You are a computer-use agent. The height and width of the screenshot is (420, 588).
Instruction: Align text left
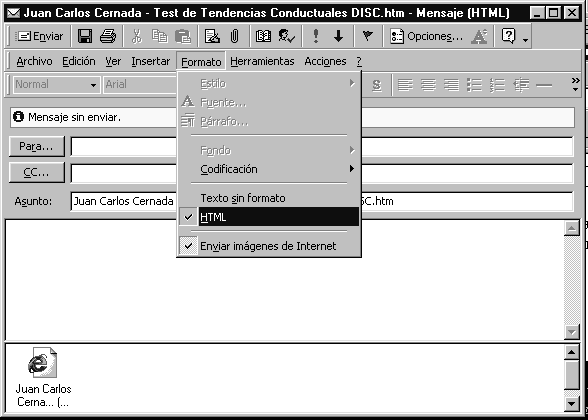pyautogui.click(x=405, y=85)
